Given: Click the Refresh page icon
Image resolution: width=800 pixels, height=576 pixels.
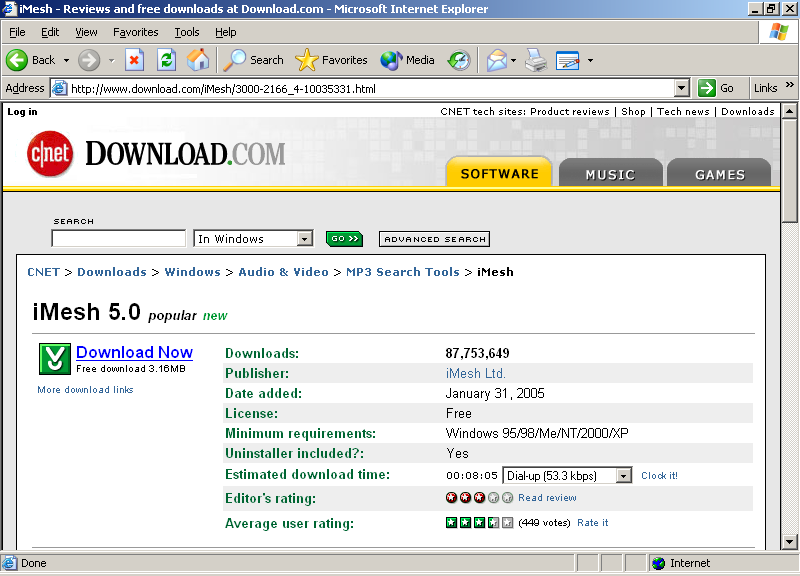Looking at the screenshot, I should 166,60.
